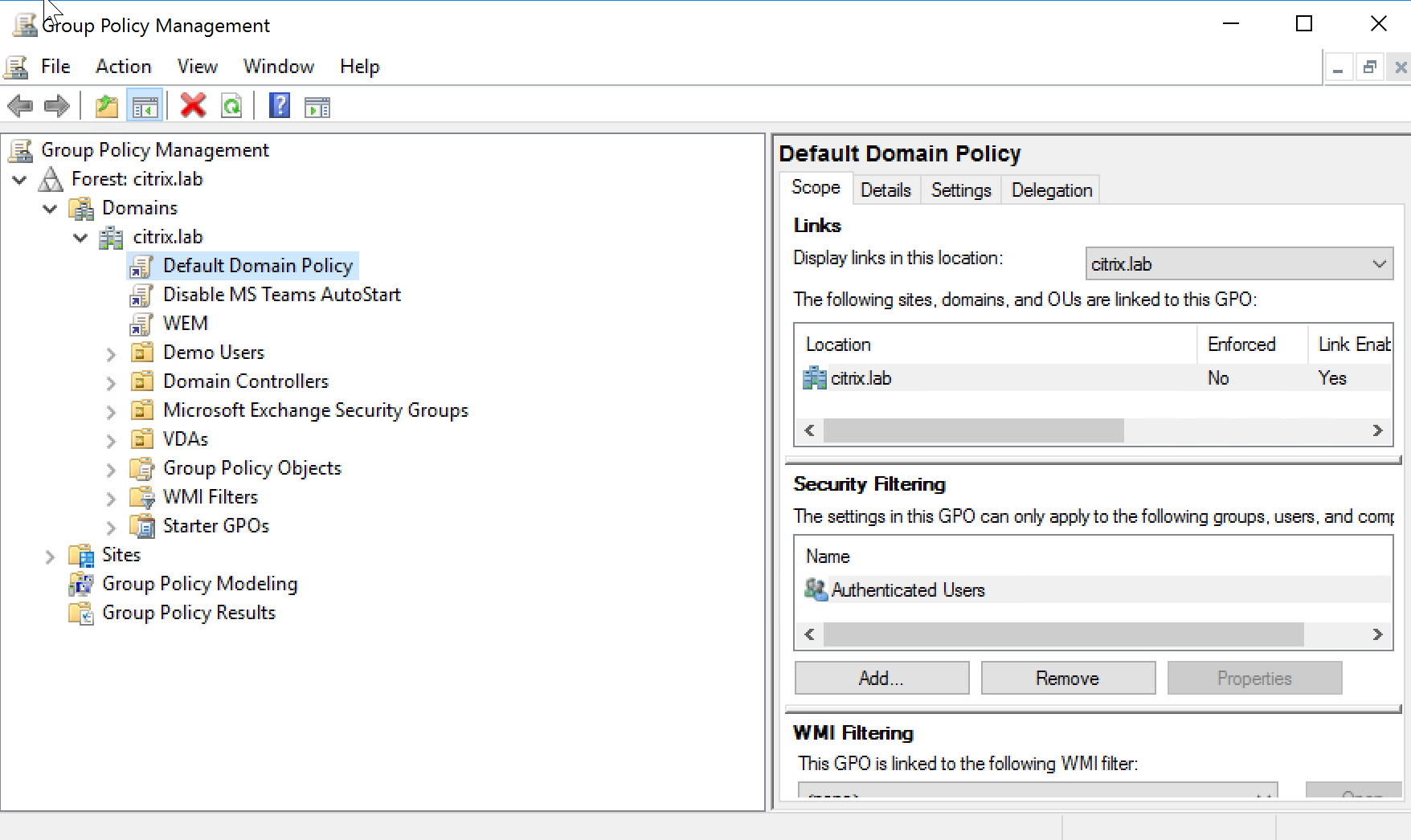Image resolution: width=1411 pixels, height=840 pixels.
Task: Toggle the Show/Hide Console Tree icon
Action: click(145, 105)
